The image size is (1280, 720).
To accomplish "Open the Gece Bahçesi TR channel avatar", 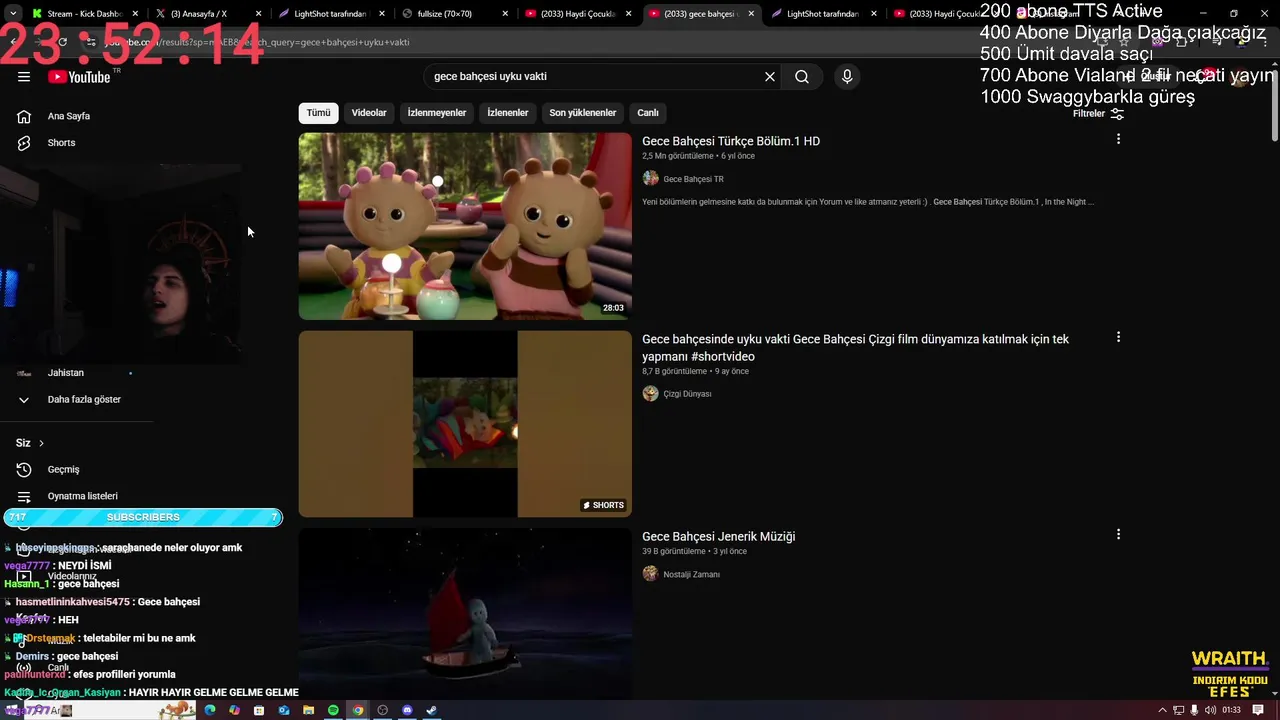I will 651,179.
